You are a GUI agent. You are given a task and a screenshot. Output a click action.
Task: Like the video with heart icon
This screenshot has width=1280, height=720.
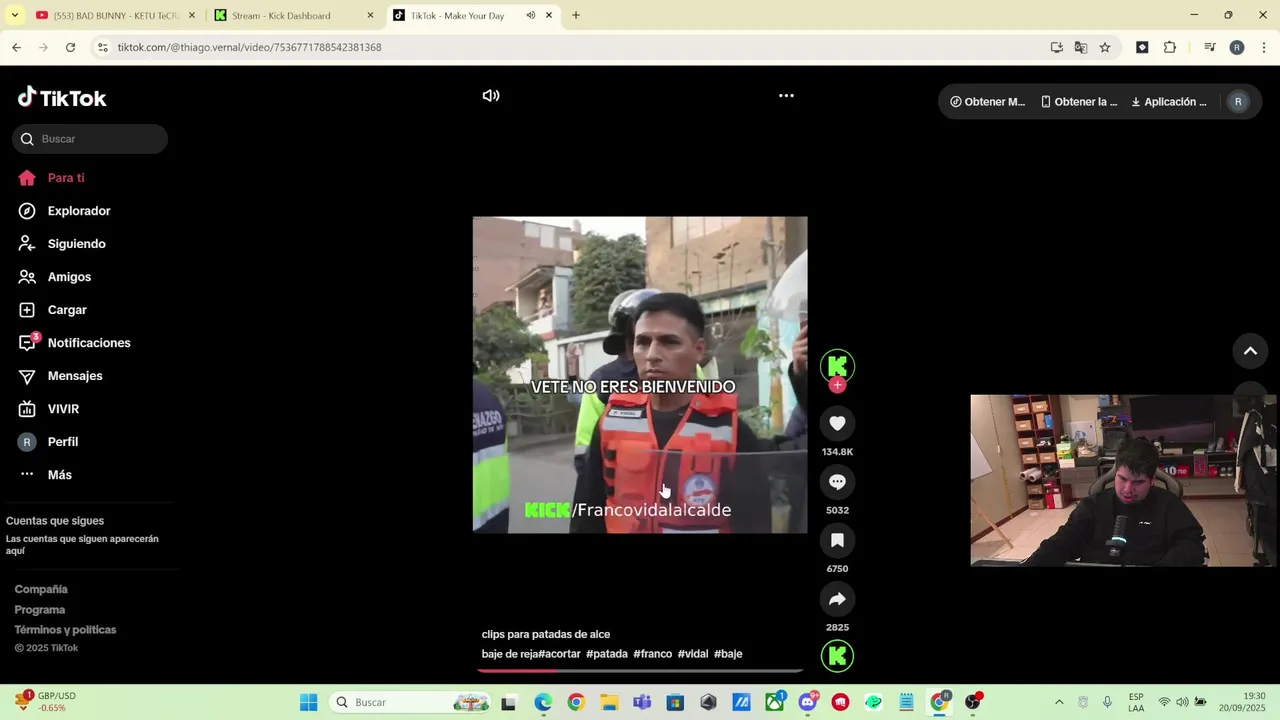coord(838,424)
